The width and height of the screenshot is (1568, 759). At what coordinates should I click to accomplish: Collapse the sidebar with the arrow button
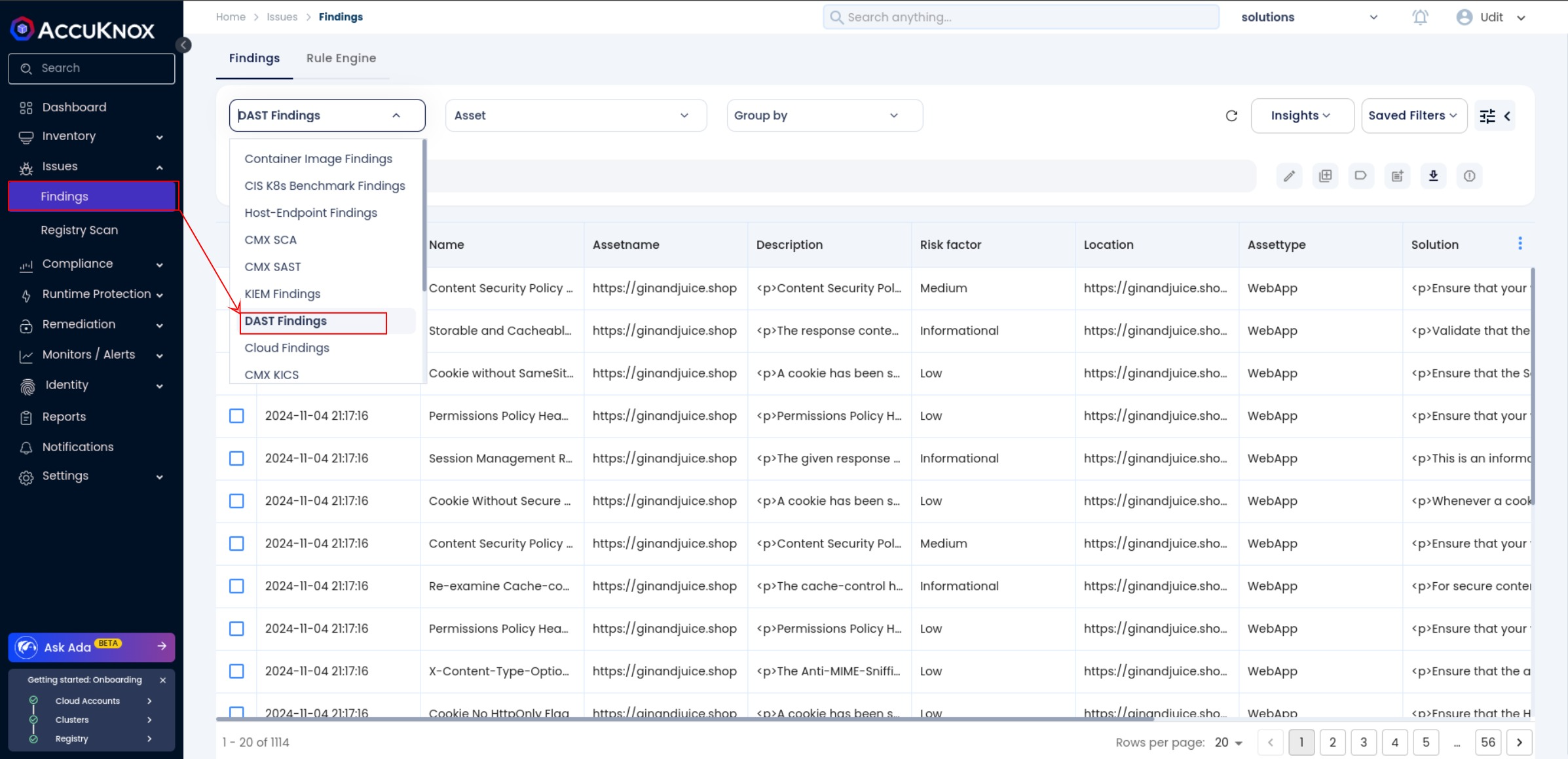184,45
